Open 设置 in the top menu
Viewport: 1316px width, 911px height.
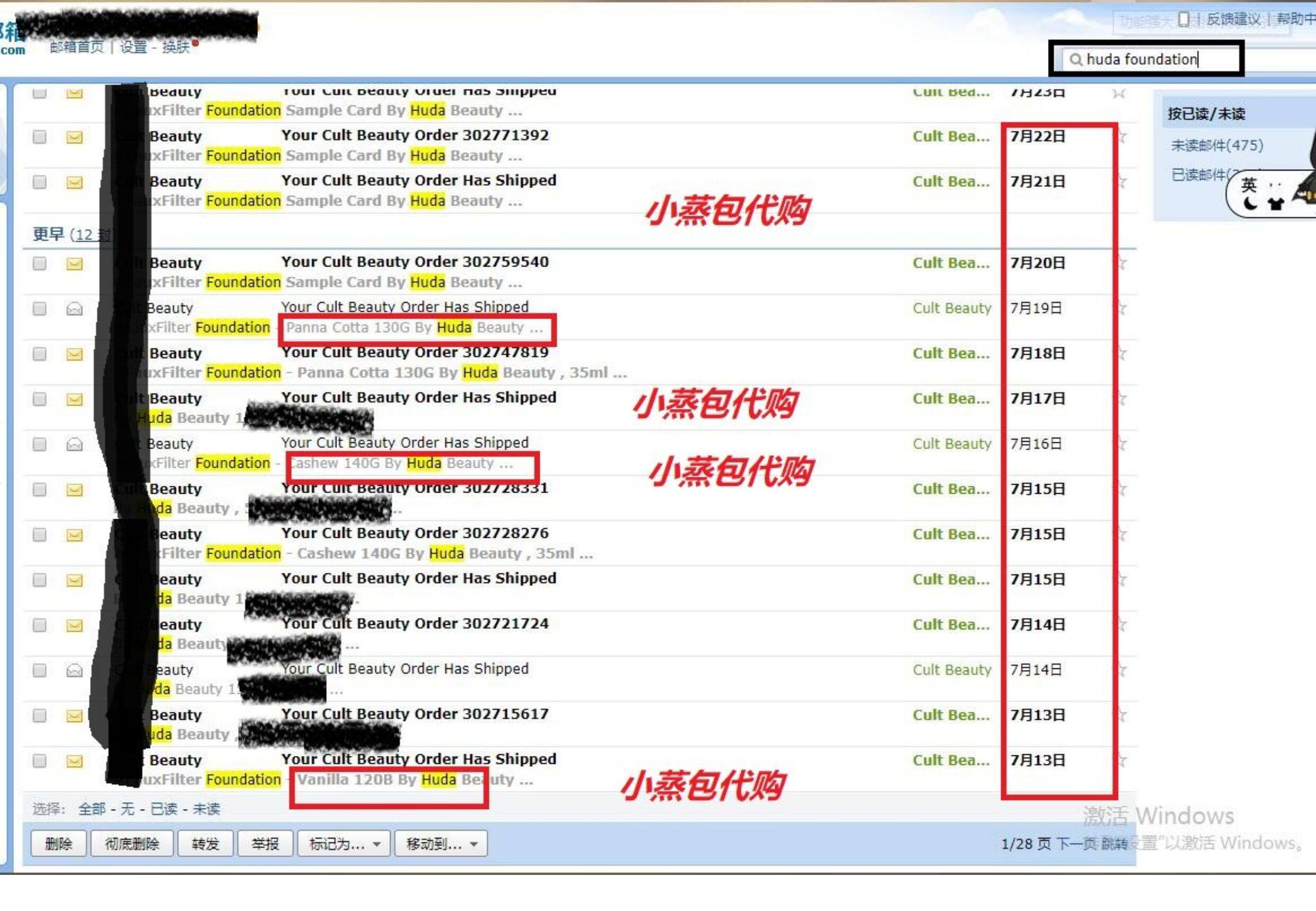[133, 47]
